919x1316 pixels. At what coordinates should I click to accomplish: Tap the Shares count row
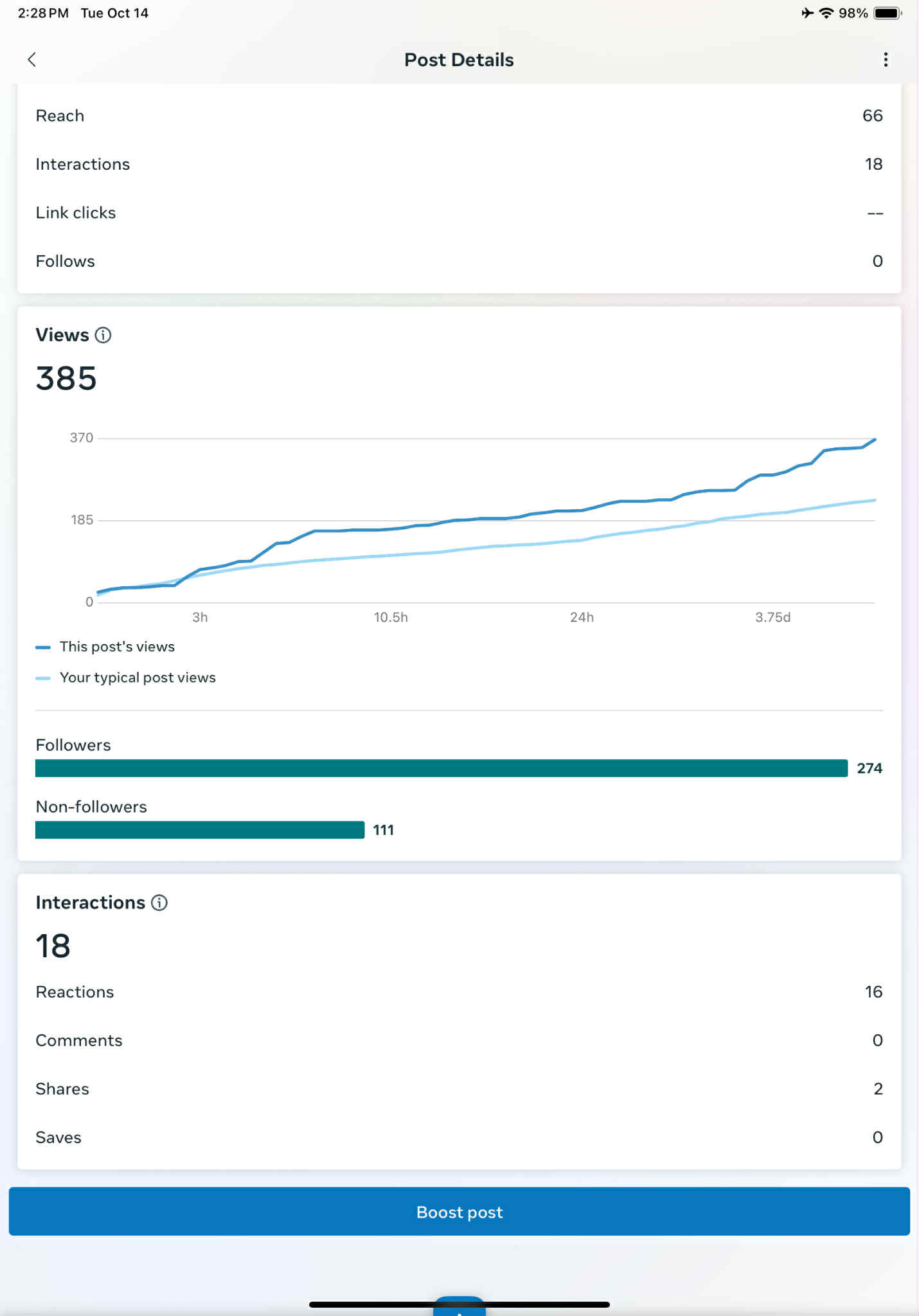[459, 1089]
